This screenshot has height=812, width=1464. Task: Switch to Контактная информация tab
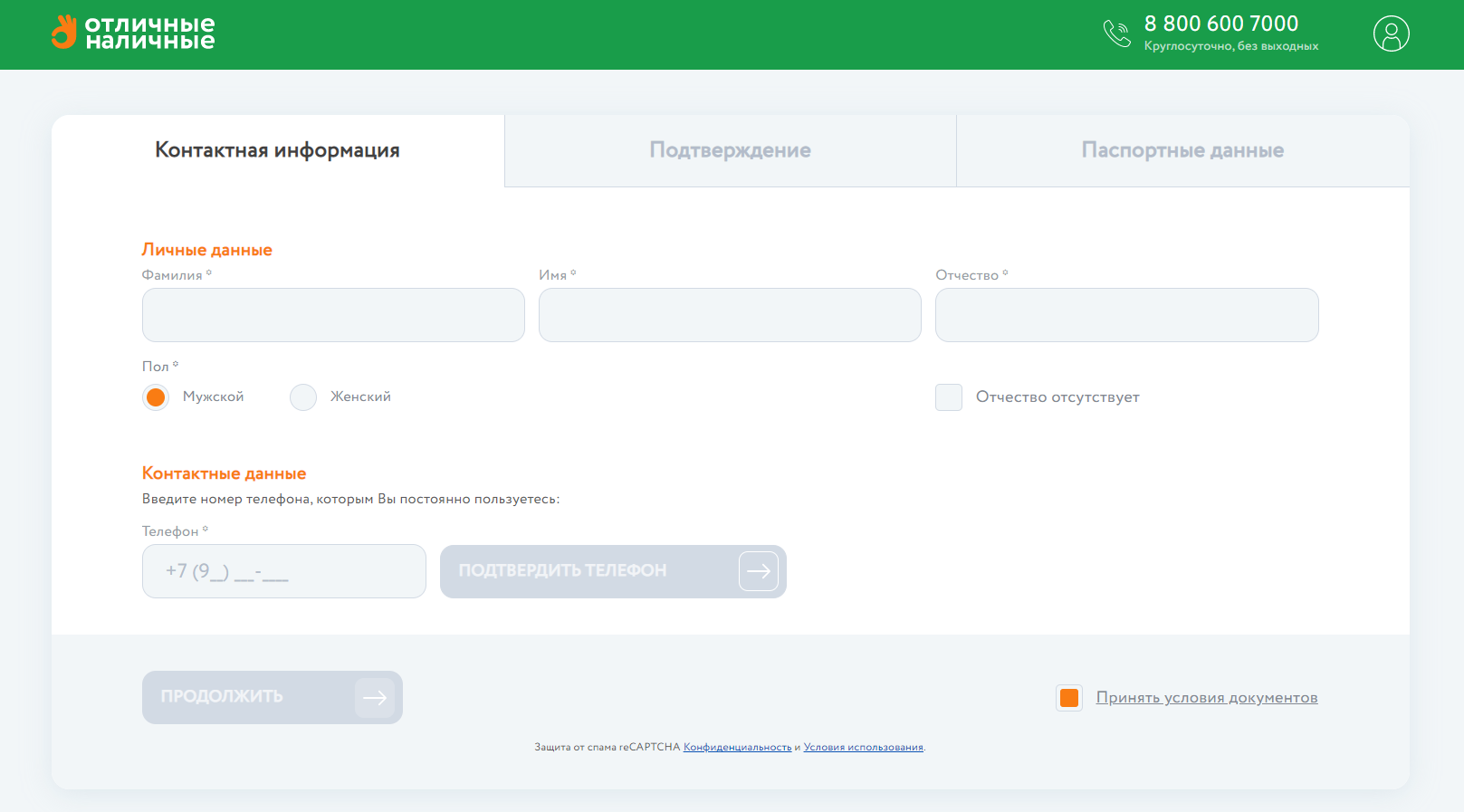[278, 150]
